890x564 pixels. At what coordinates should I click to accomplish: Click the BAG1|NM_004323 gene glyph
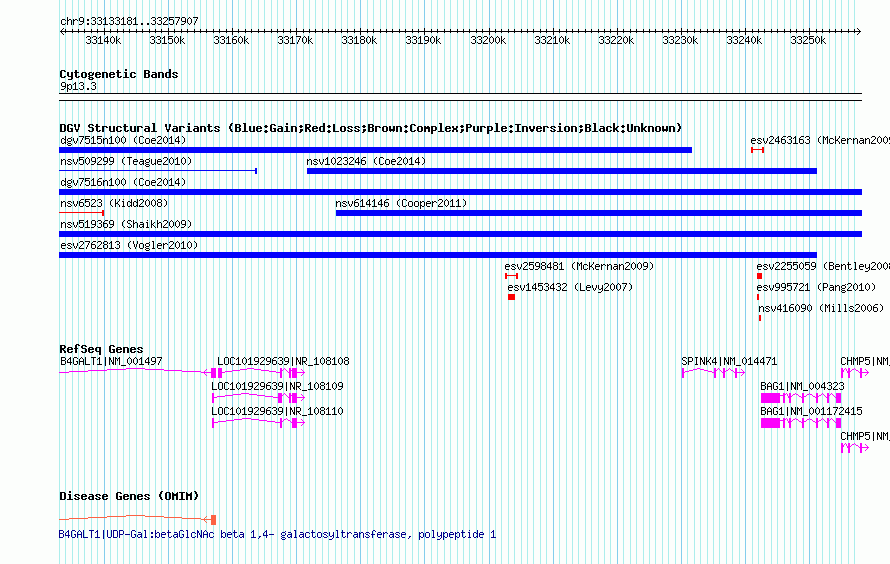click(x=801, y=397)
